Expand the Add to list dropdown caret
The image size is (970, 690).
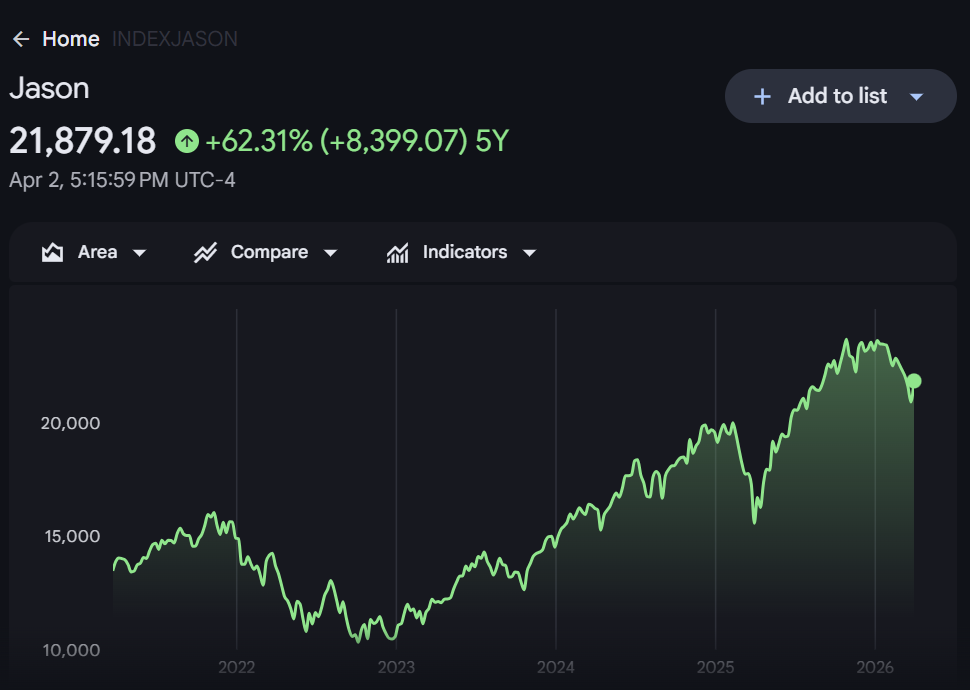pos(916,97)
